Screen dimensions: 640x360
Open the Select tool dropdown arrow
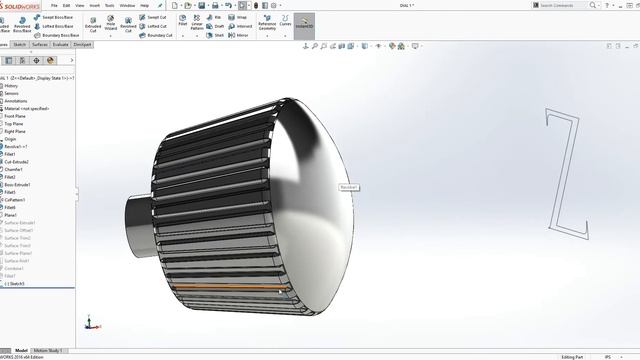tap(249, 5)
